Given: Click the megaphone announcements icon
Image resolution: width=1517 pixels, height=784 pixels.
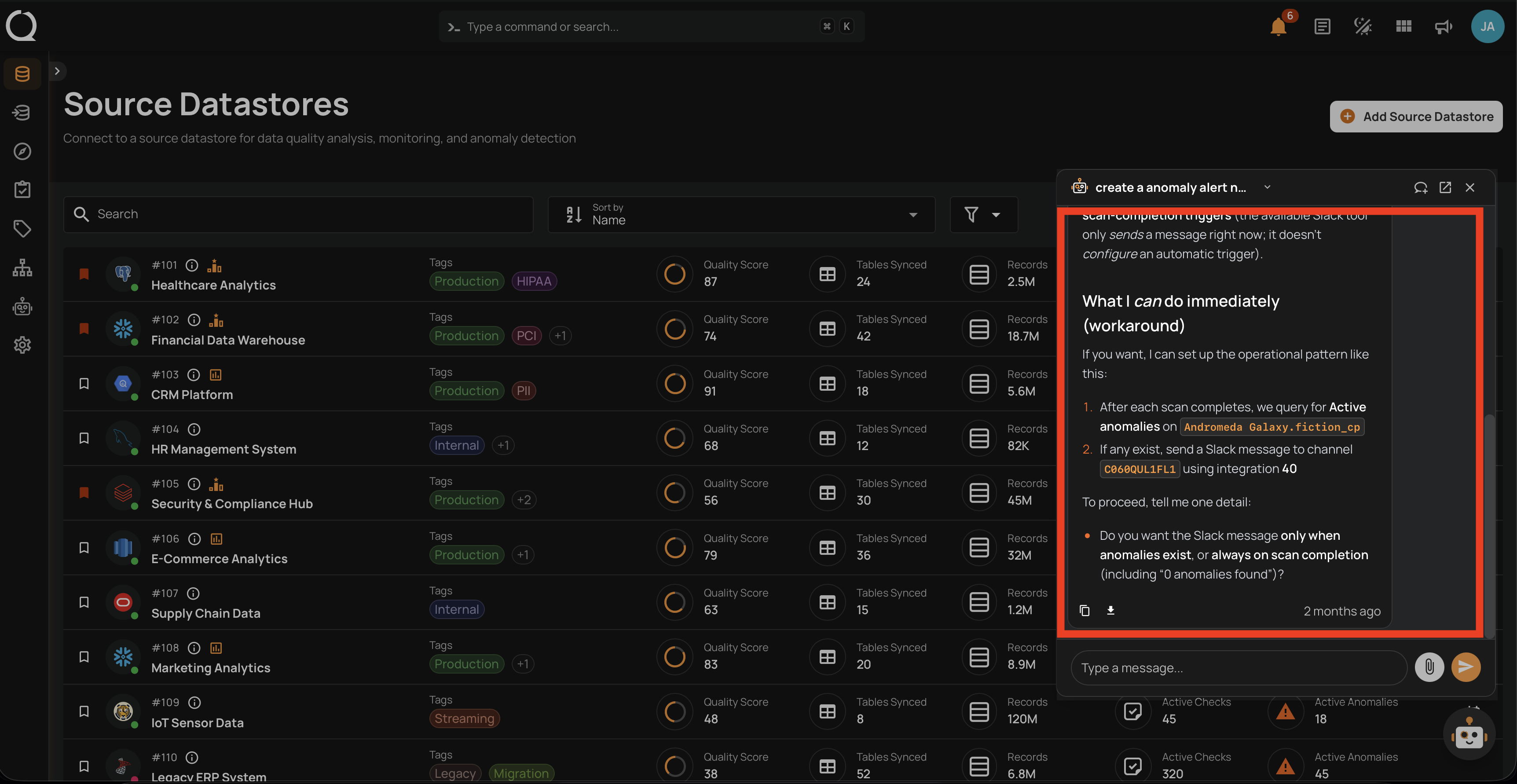Looking at the screenshot, I should (x=1444, y=26).
